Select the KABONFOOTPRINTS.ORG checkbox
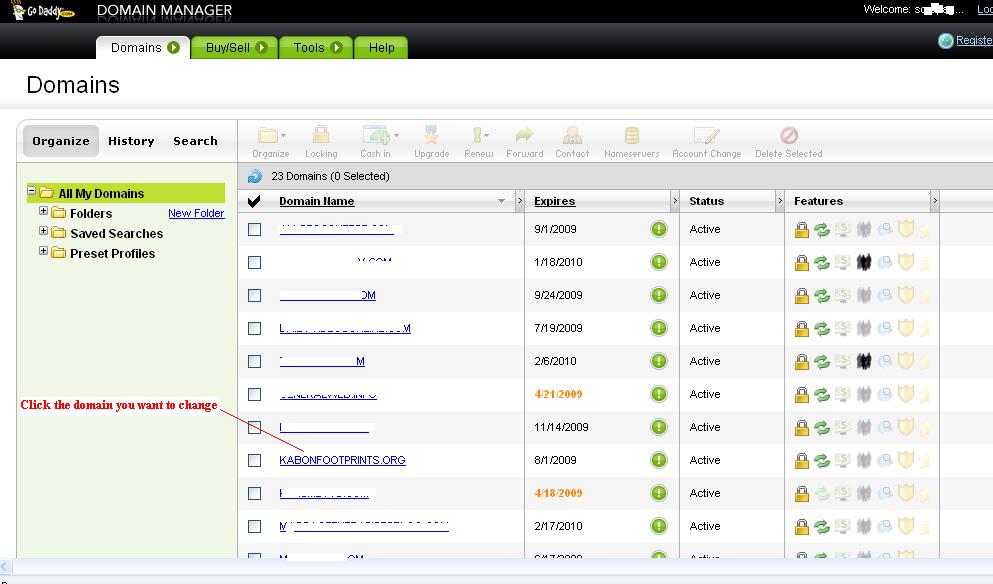 [255, 460]
